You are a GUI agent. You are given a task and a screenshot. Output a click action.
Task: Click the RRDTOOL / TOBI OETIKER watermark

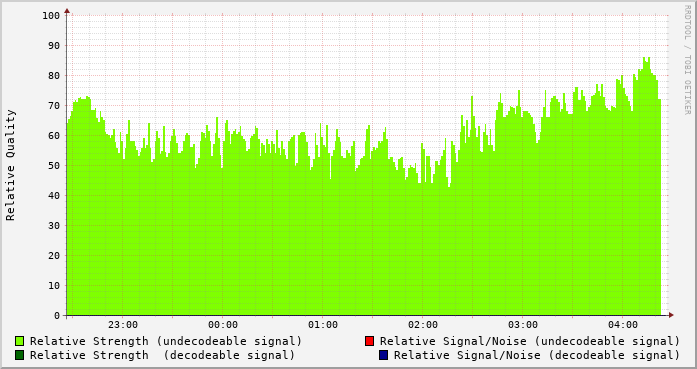click(x=687, y=60)
